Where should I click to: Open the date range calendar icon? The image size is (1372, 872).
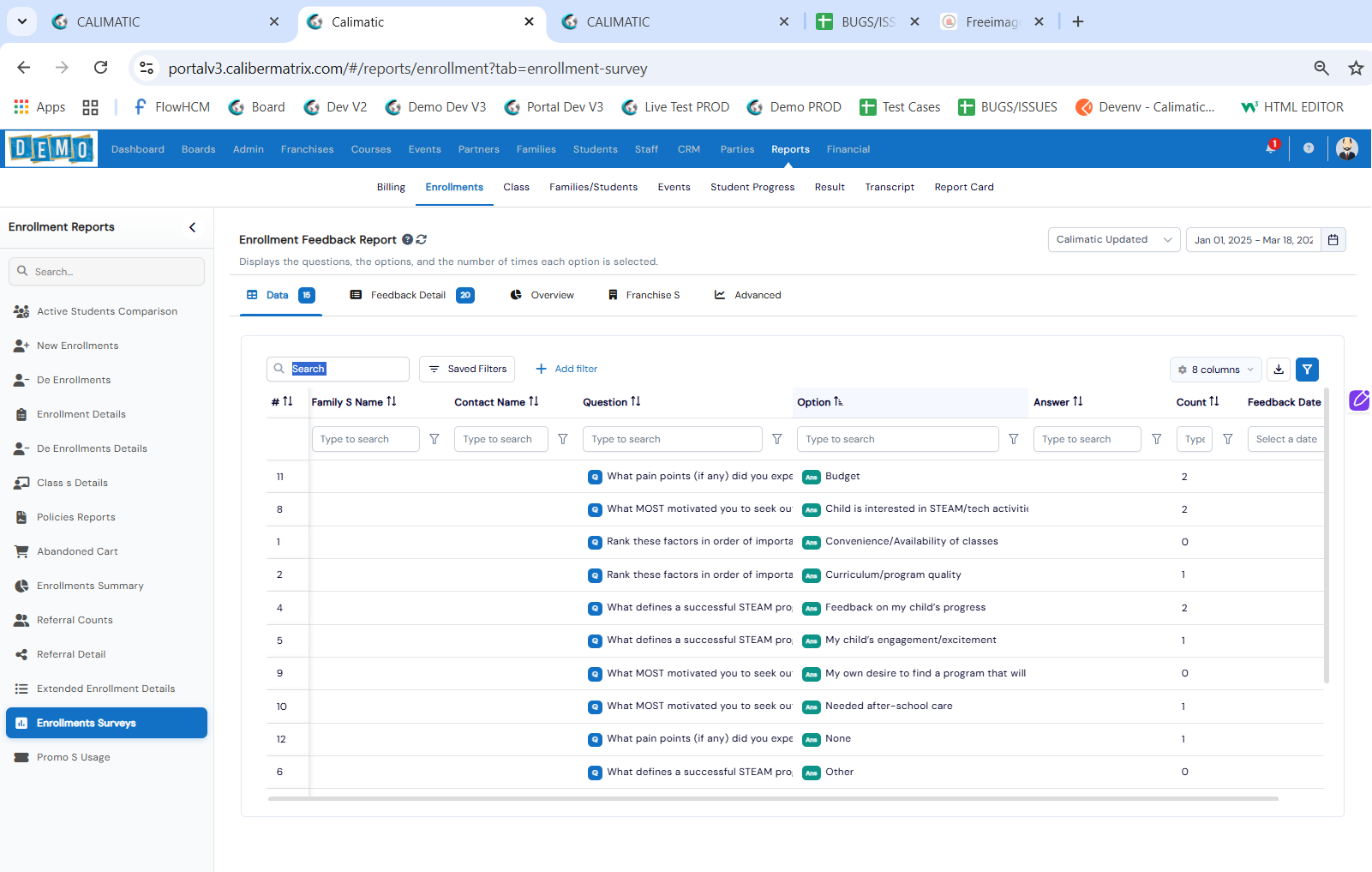pos(1333,240)
